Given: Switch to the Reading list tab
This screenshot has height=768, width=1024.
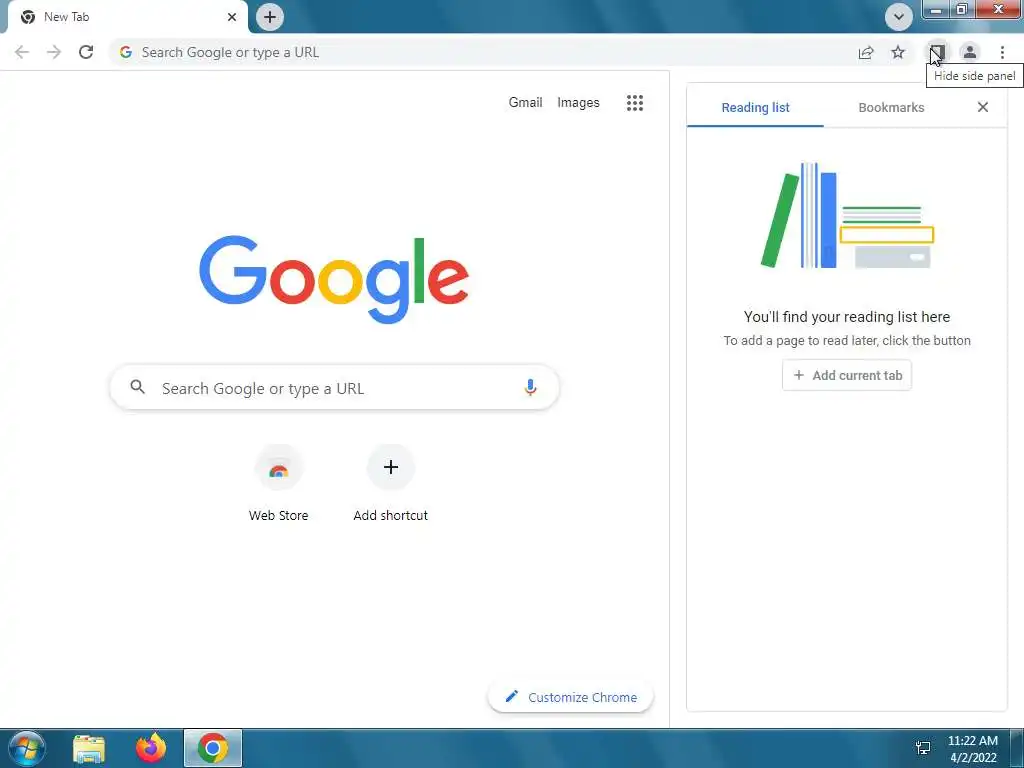Looking at the screenshot, I should click(x=756, y=108).
